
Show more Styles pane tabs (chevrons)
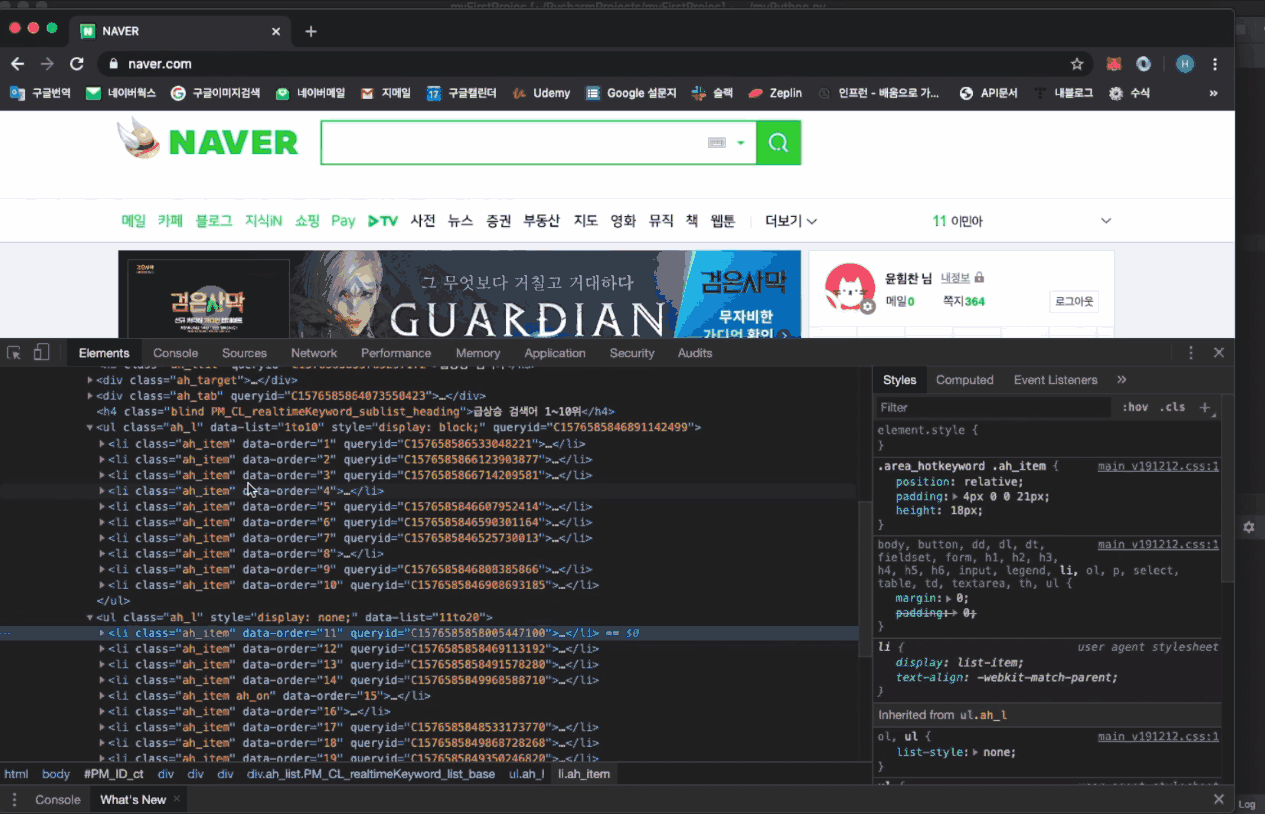pos(1121,380)
